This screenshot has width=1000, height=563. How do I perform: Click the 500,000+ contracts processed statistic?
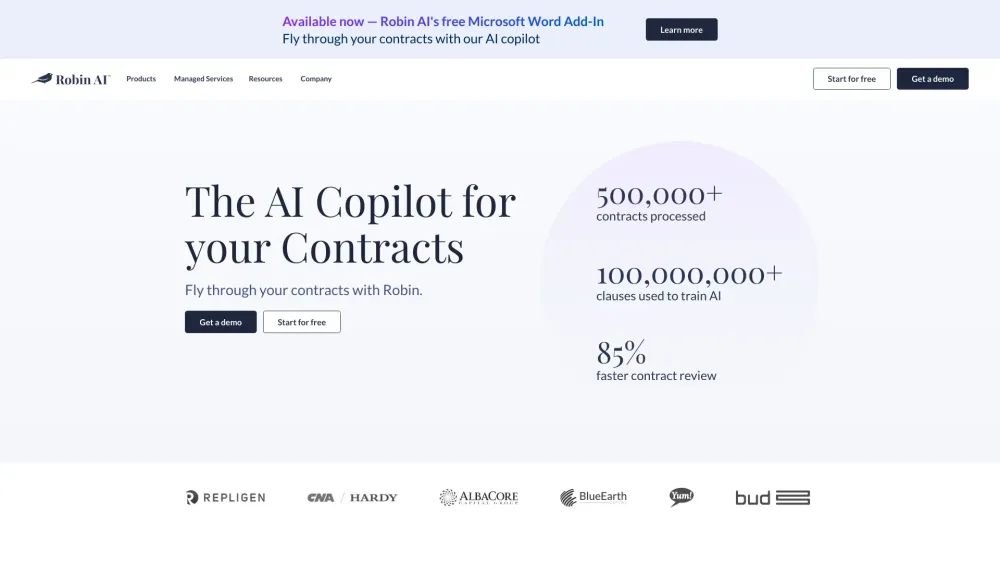coord(659,203)
